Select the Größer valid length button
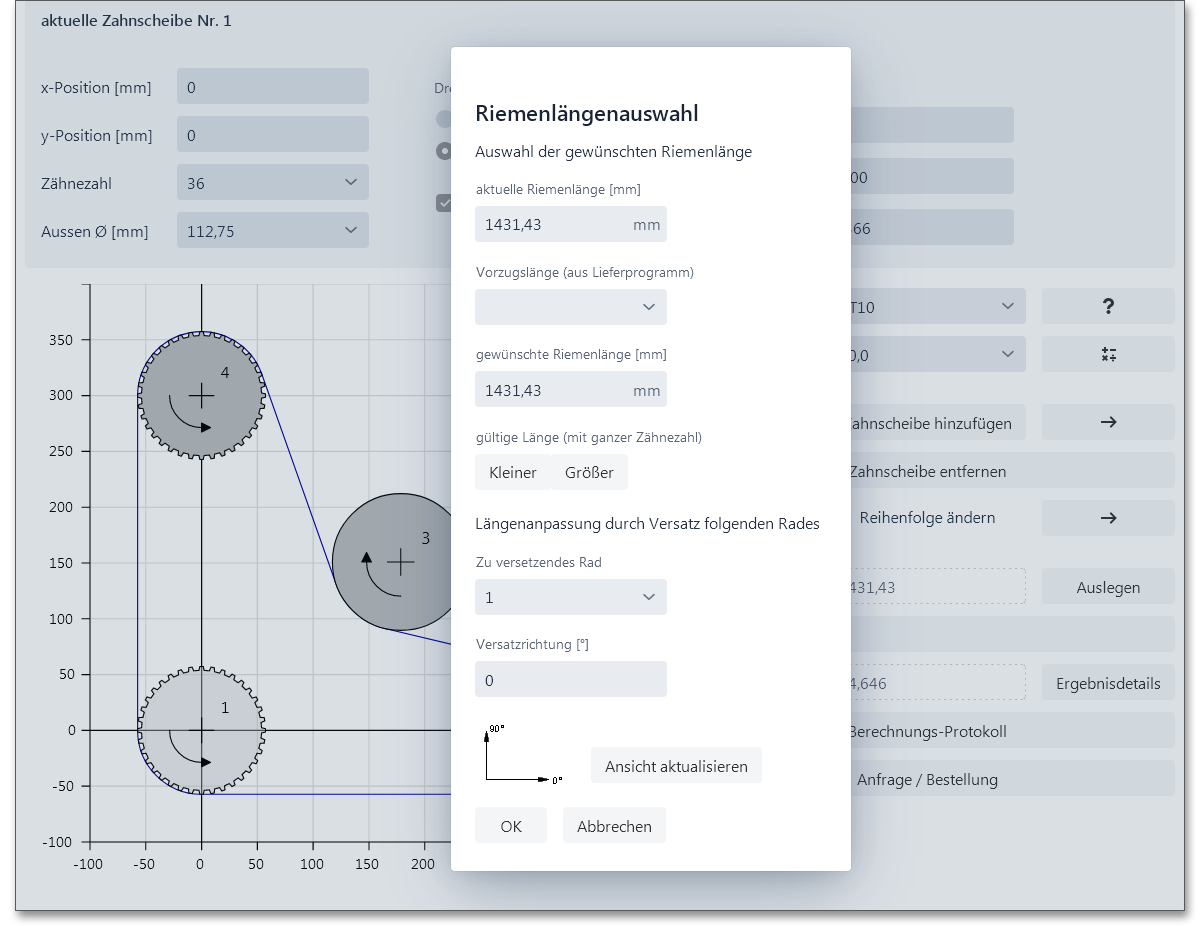This screenshot has width=1200, height=926. point(589,472)
